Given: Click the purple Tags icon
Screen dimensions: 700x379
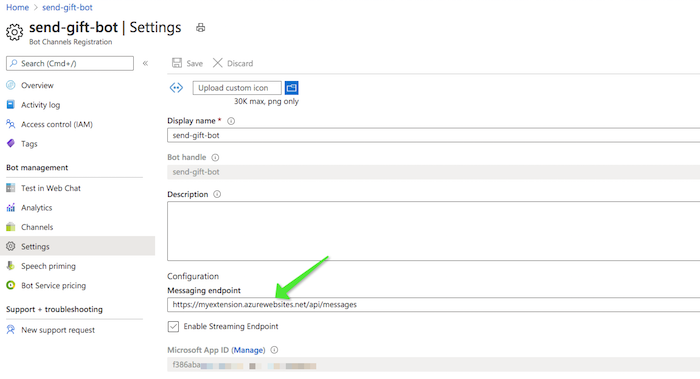Looking at the screenshot, I should (x=11, y=143).
